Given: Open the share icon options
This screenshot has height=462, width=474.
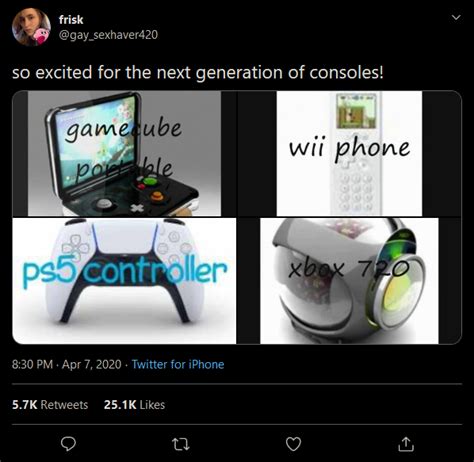Looking at the screenshot, I should [x=406, y=444].
